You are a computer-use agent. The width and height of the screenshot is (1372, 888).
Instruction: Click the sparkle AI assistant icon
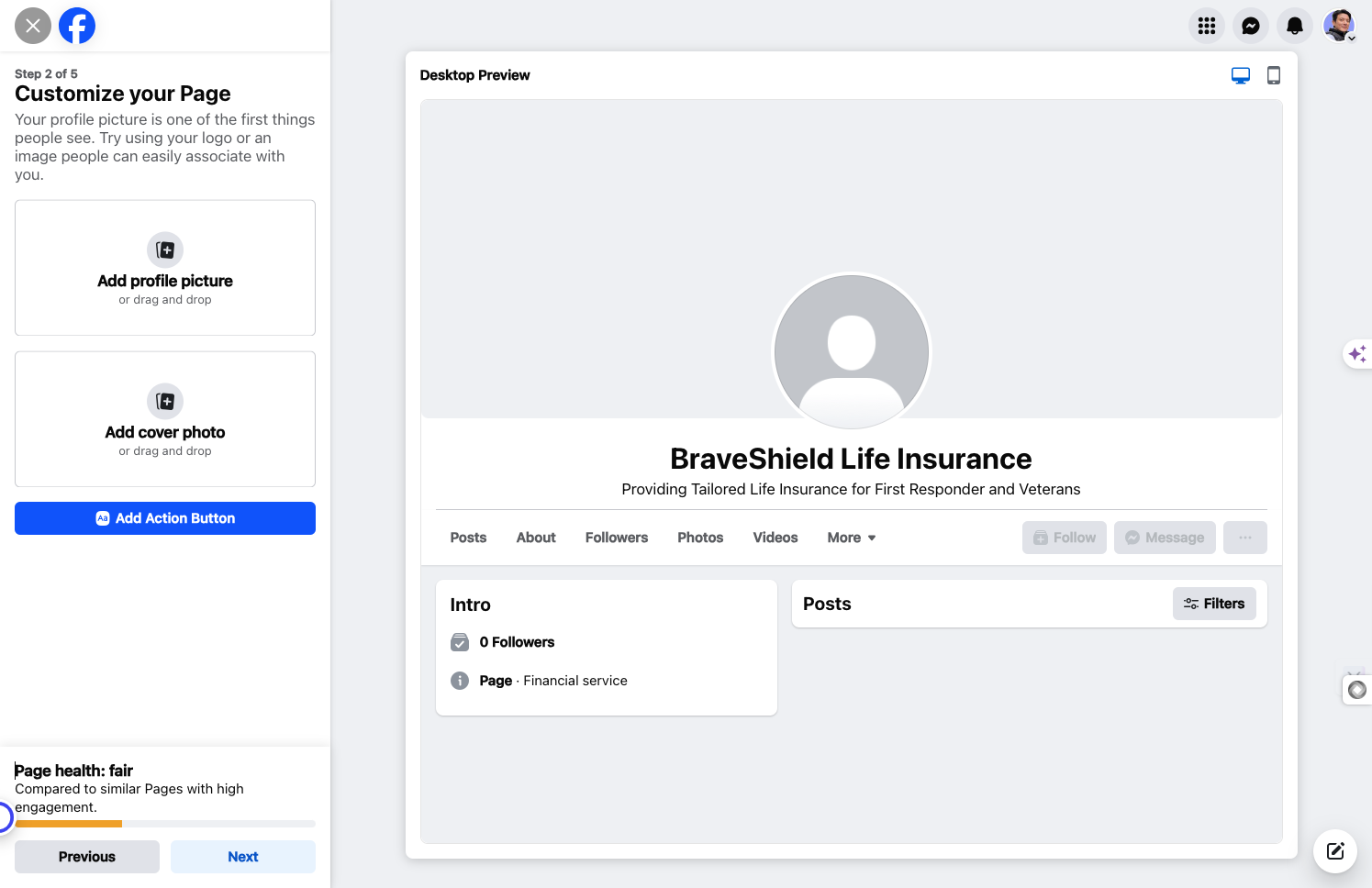click(x=1357, y=354)
